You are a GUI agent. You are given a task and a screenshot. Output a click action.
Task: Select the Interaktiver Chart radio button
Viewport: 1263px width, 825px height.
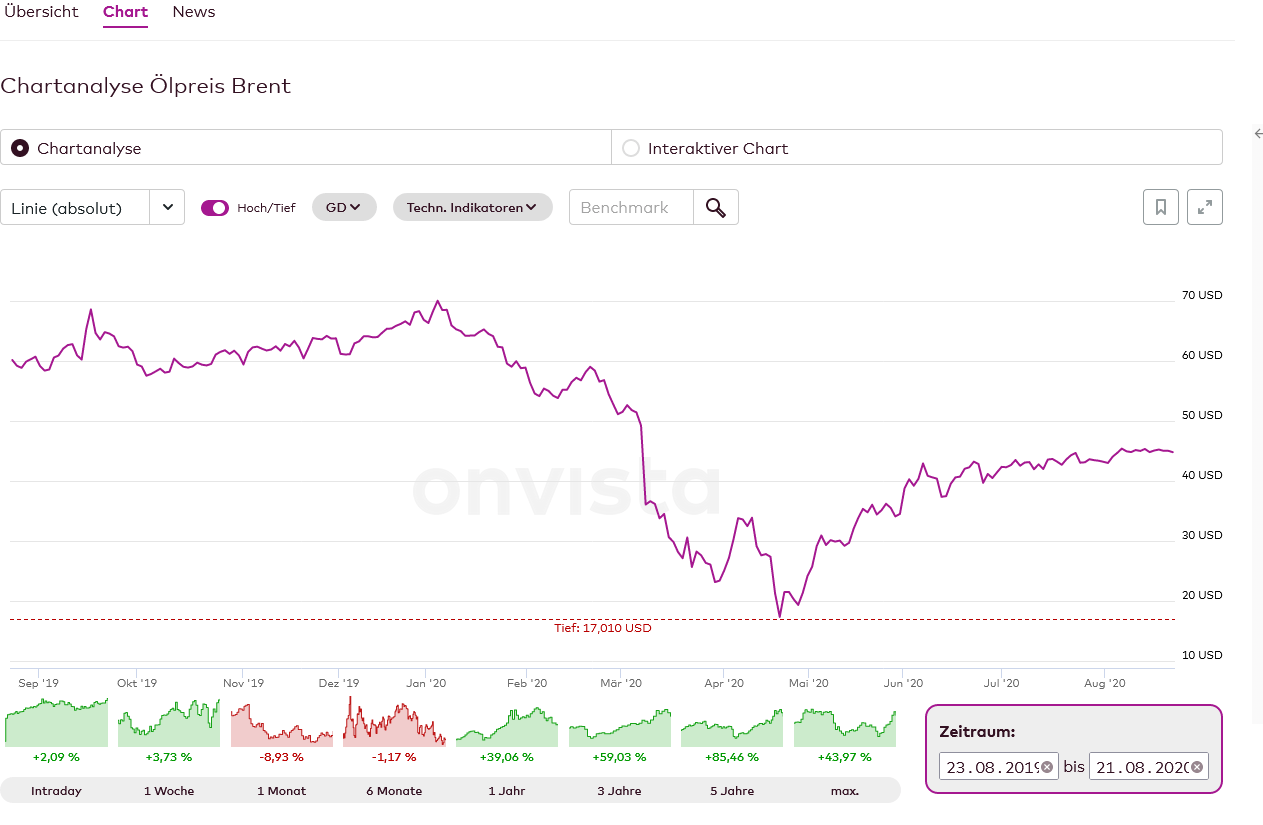[631, 148]
